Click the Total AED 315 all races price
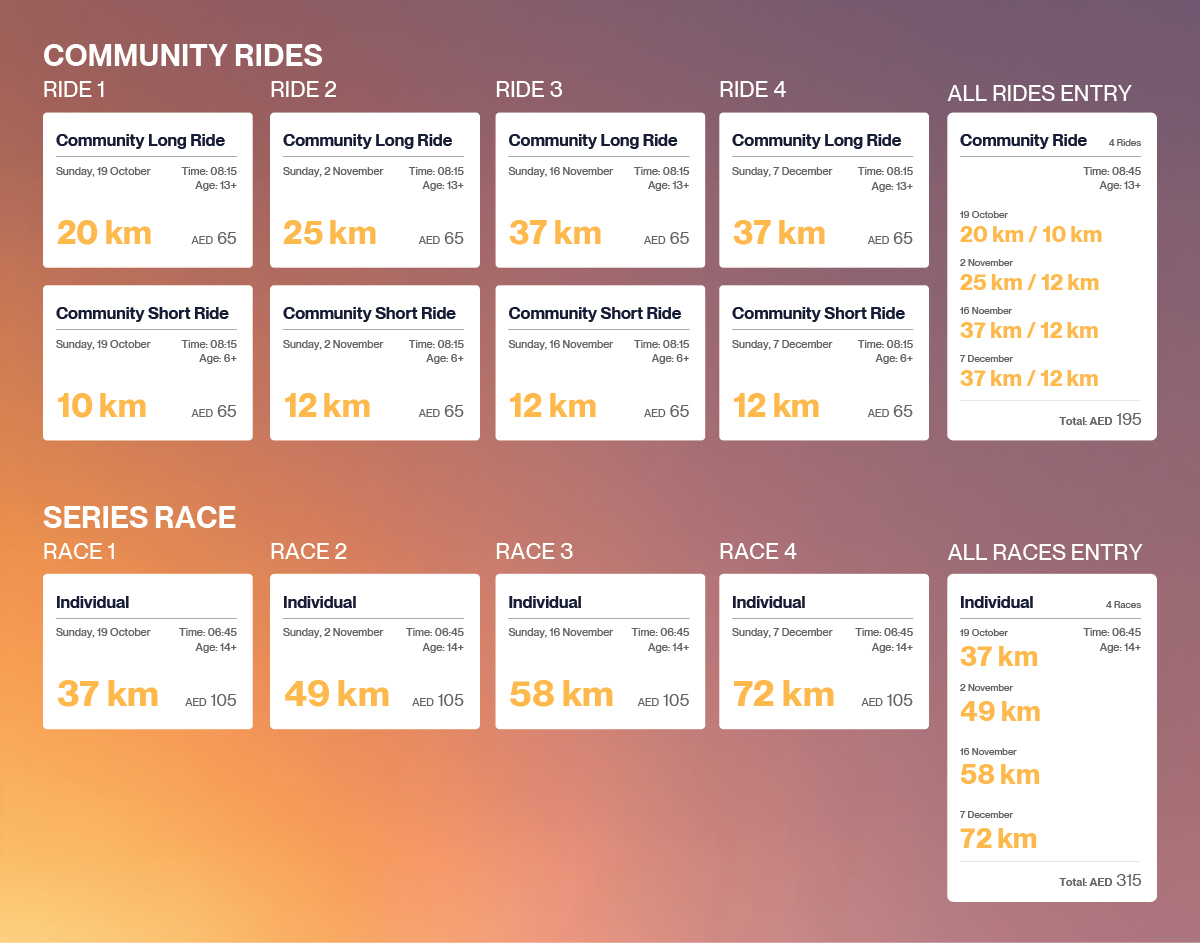Screen dimensions: 1200x943 tap(1099, 881)
